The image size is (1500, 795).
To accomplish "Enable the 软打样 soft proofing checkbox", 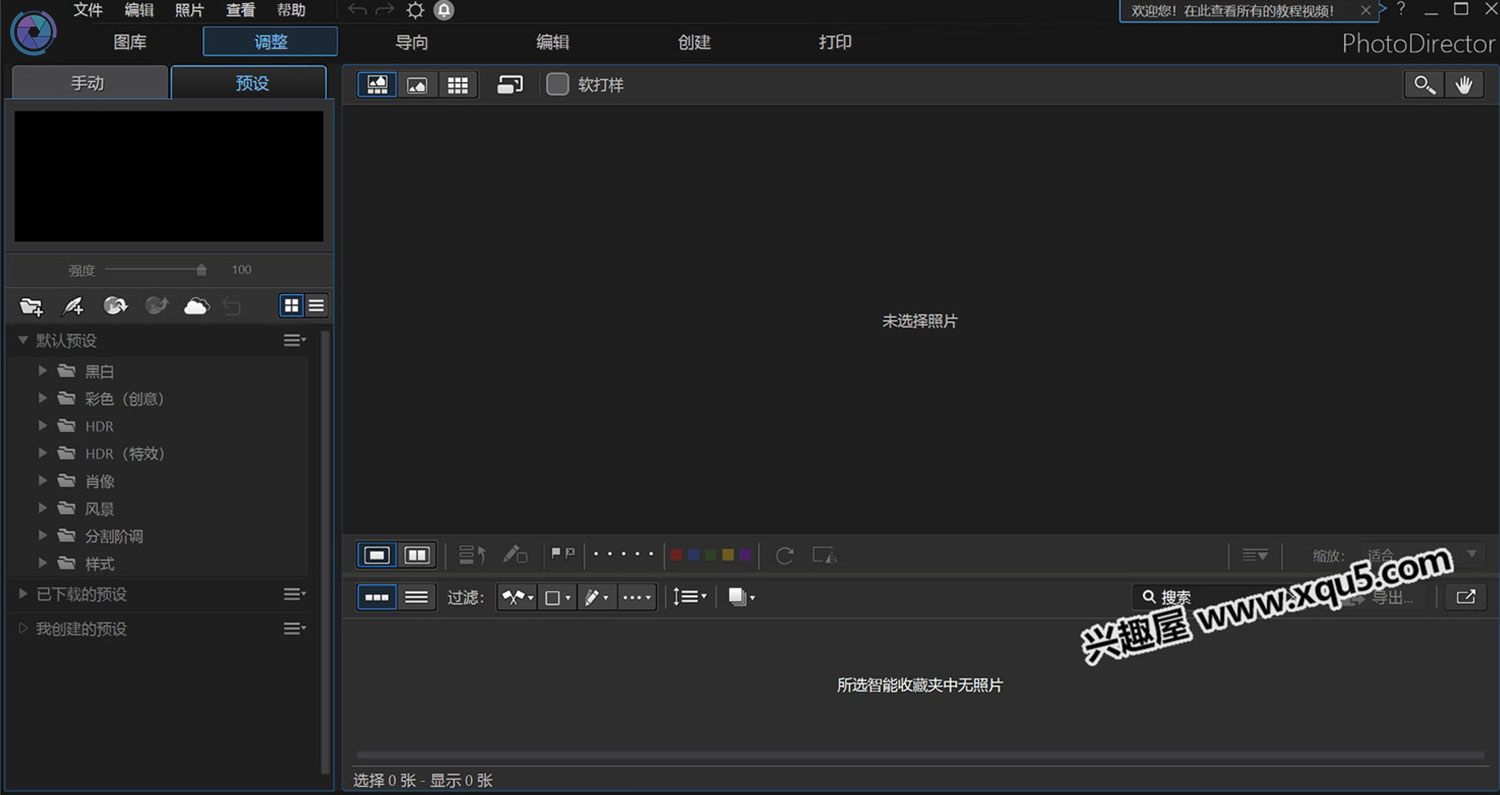I will coord(557,85).
